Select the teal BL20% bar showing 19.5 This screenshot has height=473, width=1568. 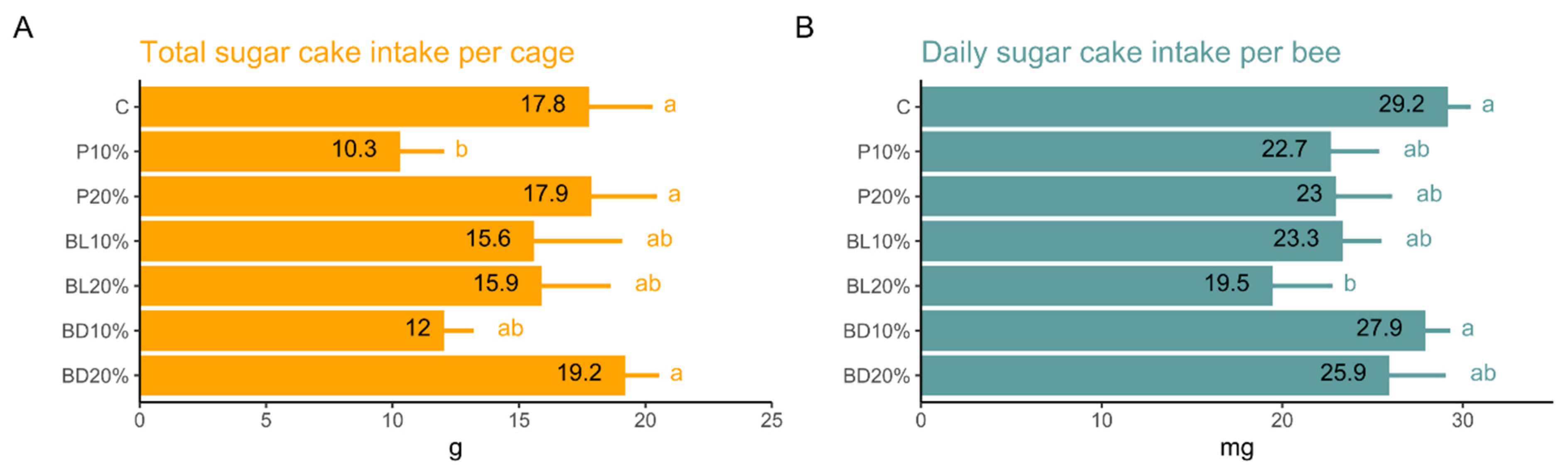click(x=1096, y=286)
